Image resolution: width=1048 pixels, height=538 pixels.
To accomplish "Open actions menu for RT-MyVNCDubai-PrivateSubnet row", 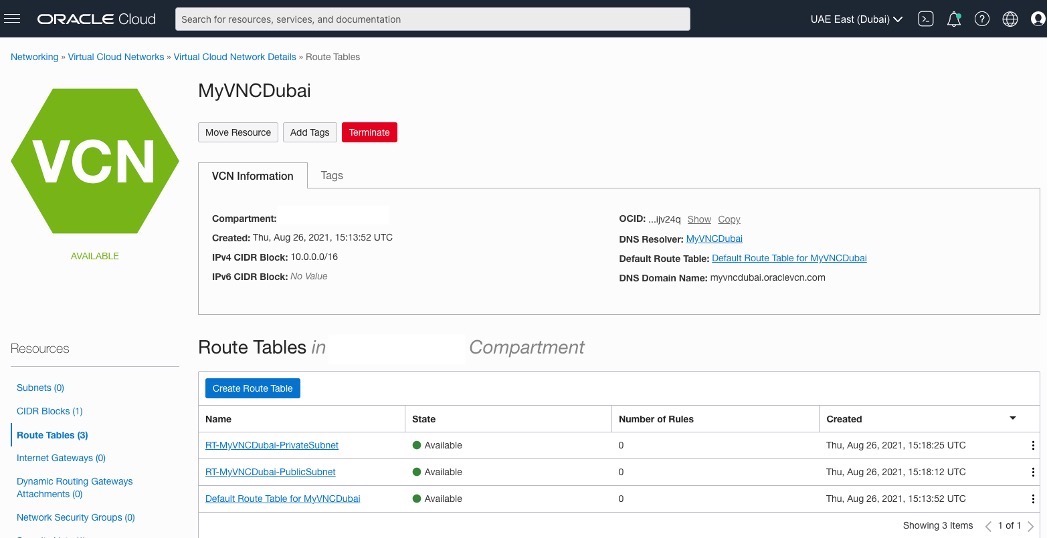I will [x=1033, y=445].
